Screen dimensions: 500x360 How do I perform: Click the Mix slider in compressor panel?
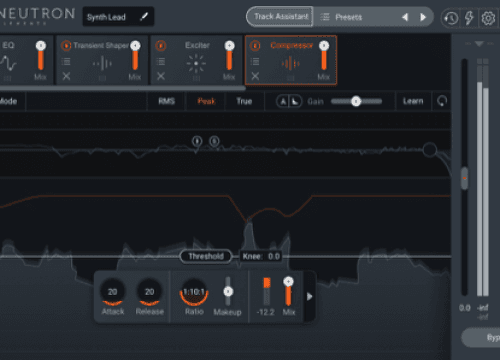click(x=288, y=291)
